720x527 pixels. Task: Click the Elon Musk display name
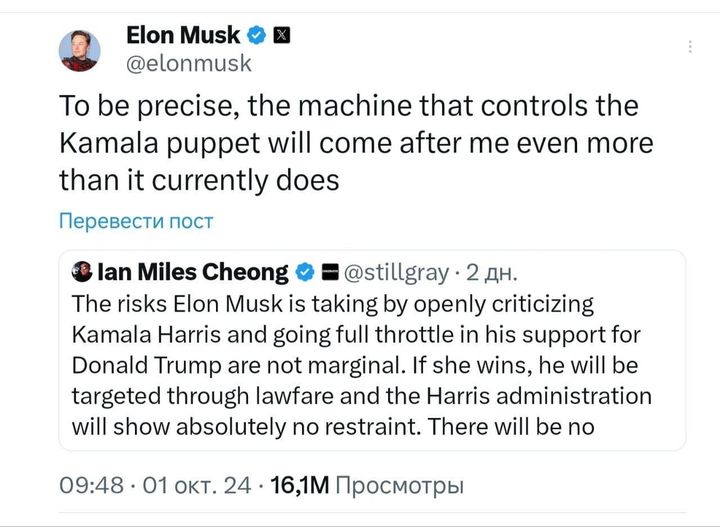tap(183, 36)
